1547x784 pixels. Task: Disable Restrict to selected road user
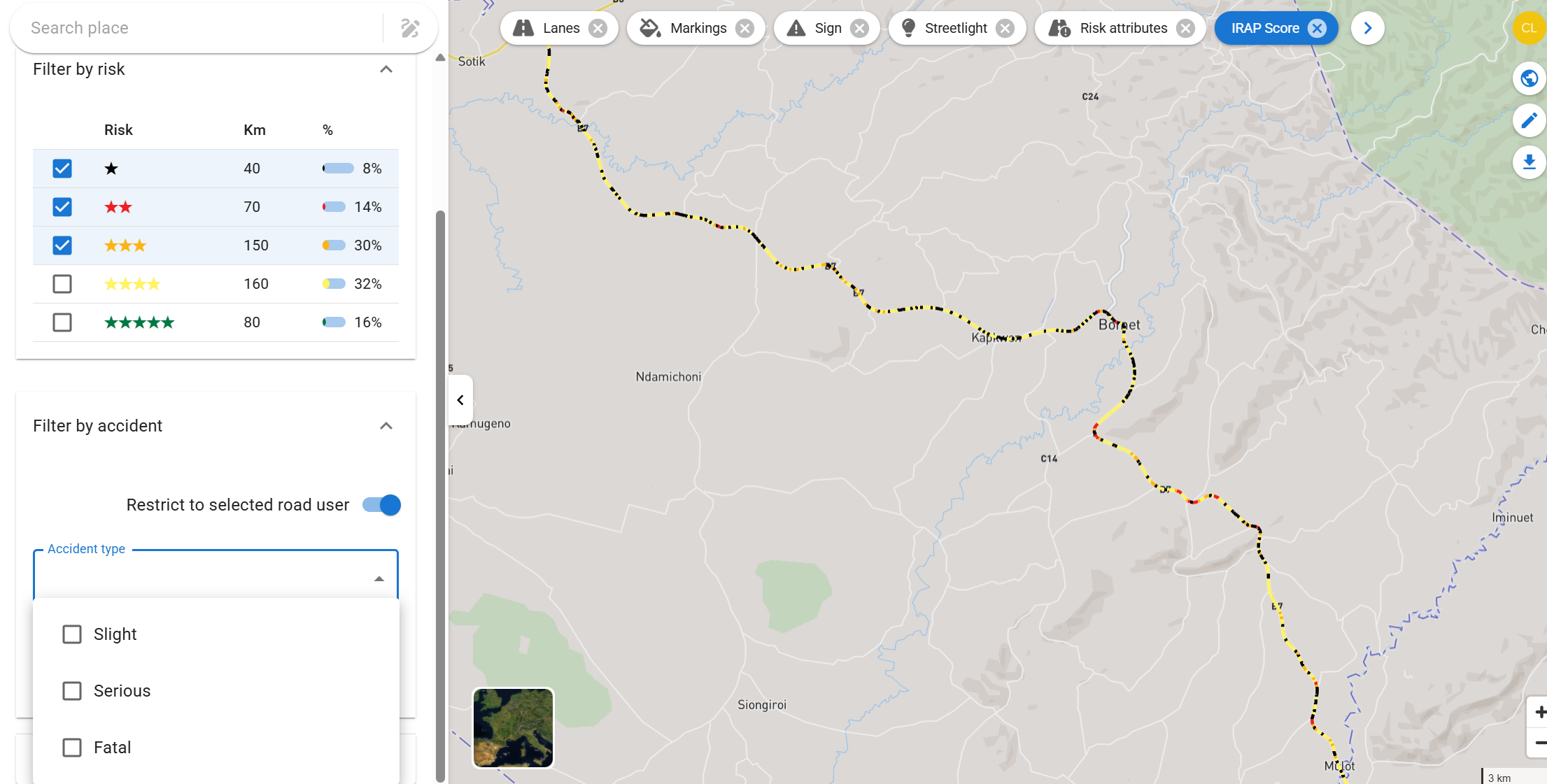click(381, 505)
